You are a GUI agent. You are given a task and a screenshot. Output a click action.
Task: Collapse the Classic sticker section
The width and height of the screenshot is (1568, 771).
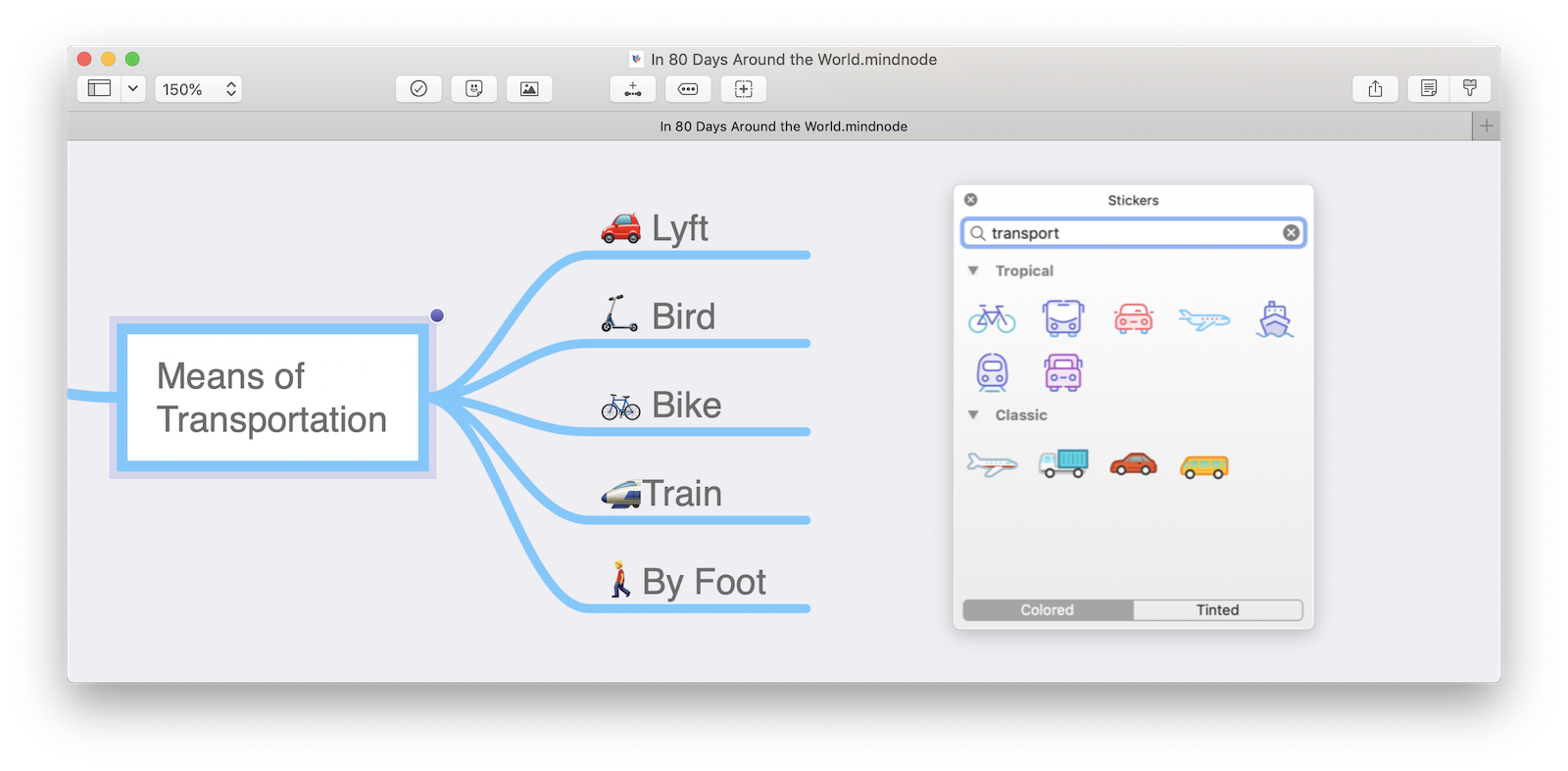pos(973,415)
